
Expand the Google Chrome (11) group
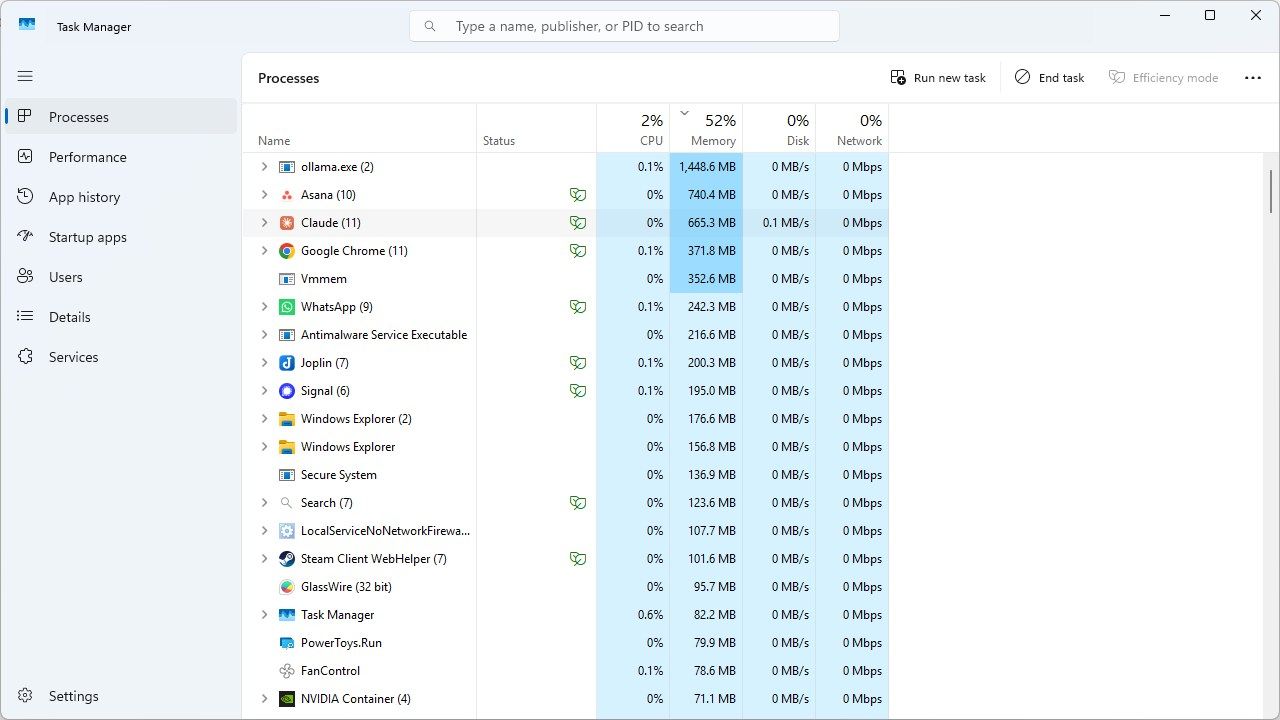(264, 251)
